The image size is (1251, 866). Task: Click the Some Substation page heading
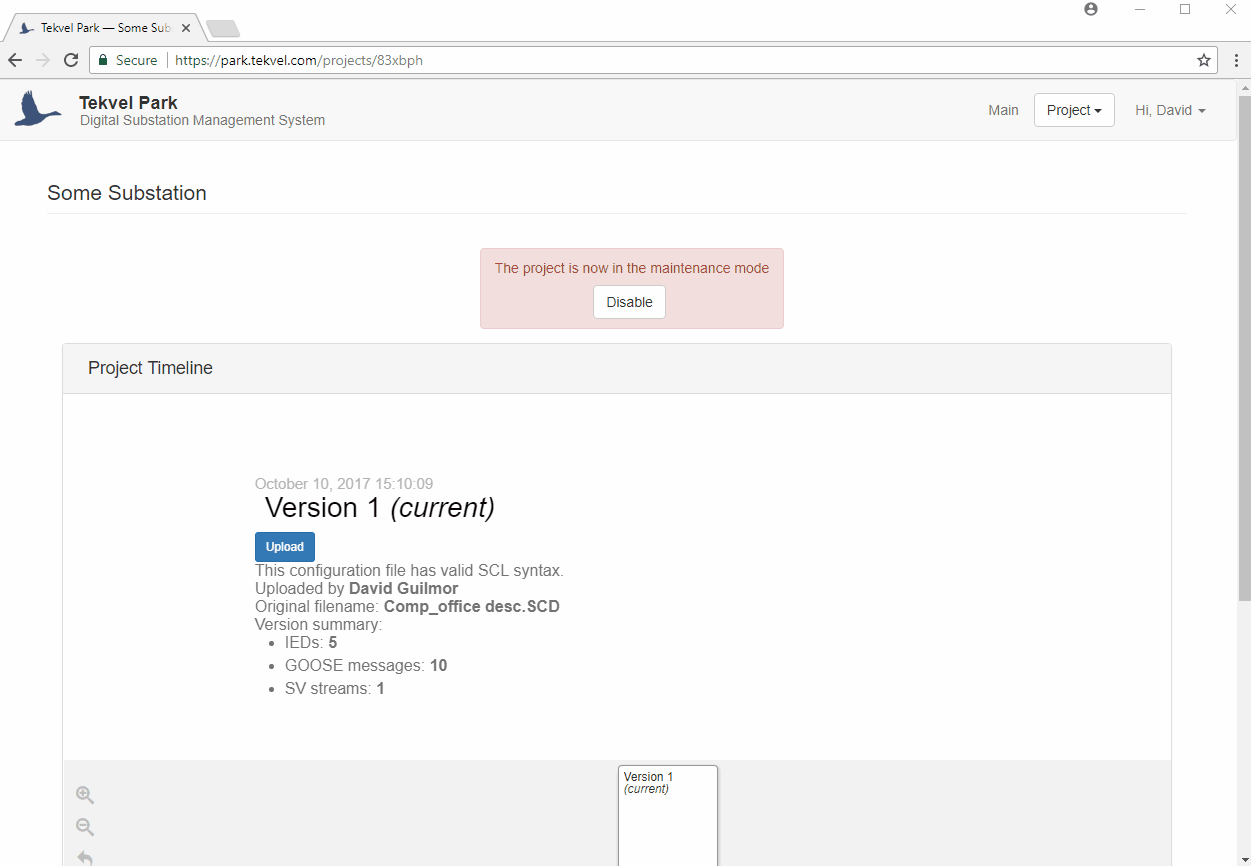pyautogui.click(x=127, y=193)
